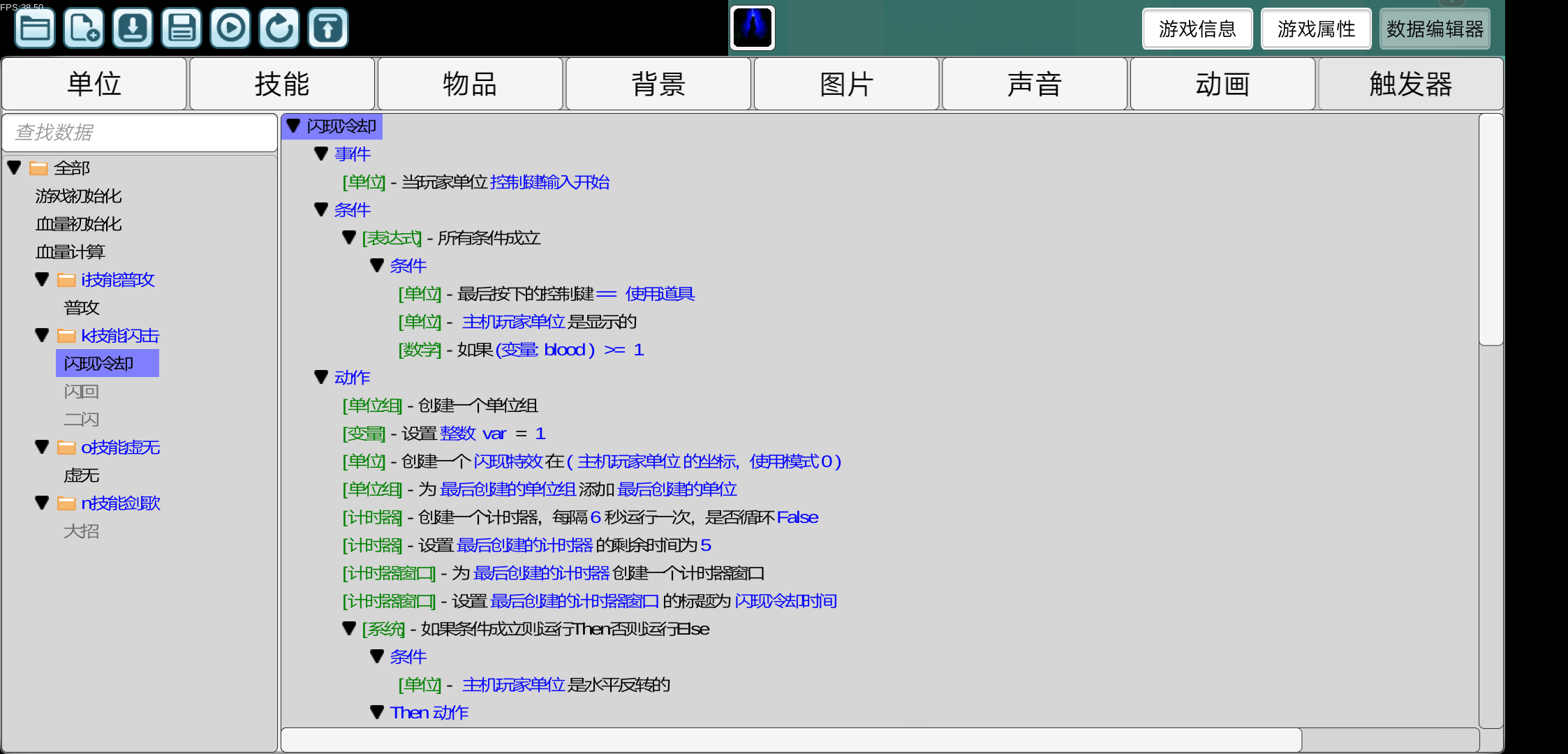Click the 闪现冷却时间 title link

(x=786, y=601)
